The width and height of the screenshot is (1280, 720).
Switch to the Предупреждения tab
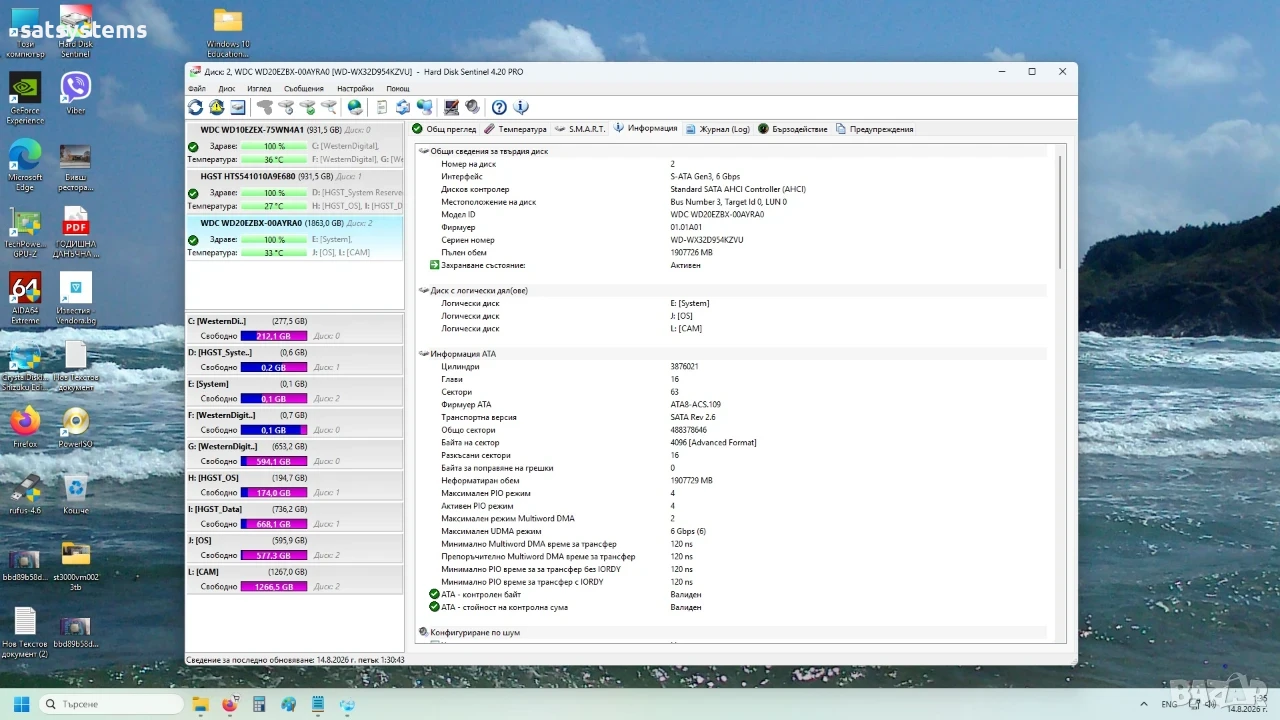[875, 129]
